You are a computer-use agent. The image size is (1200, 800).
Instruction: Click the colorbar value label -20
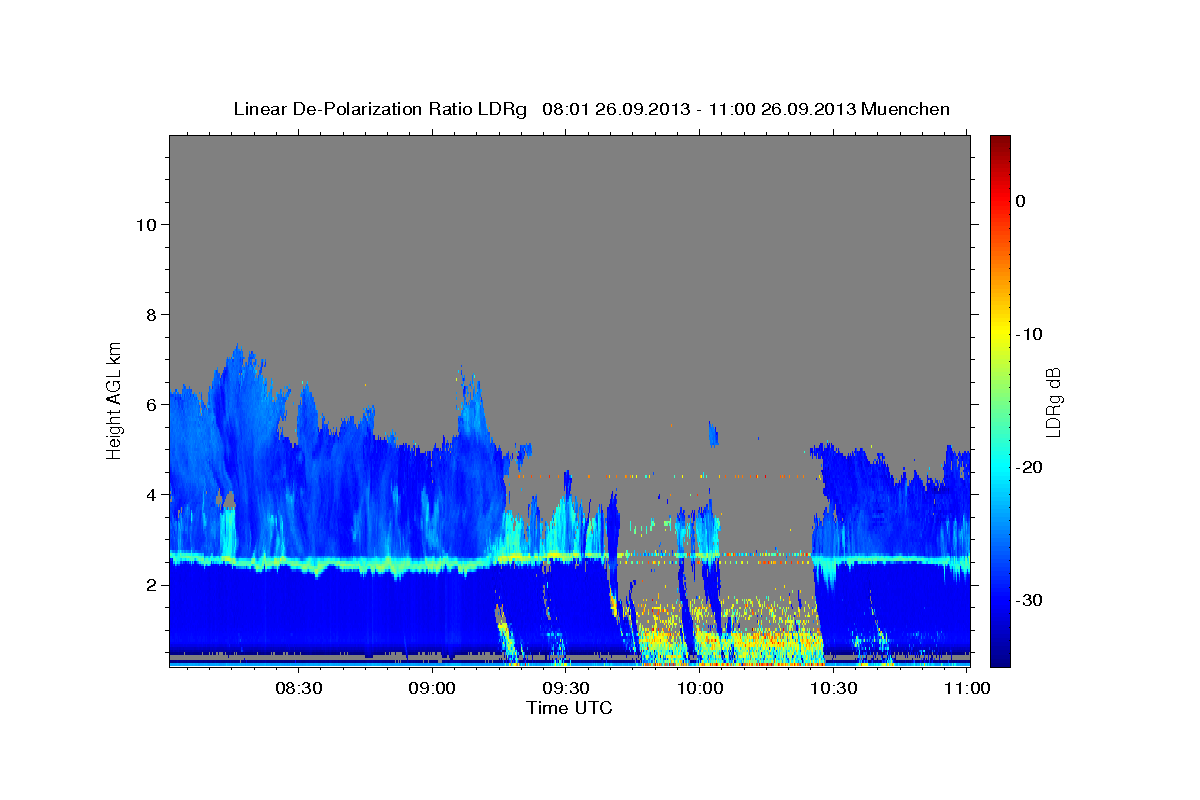(x=1029, y=467)
